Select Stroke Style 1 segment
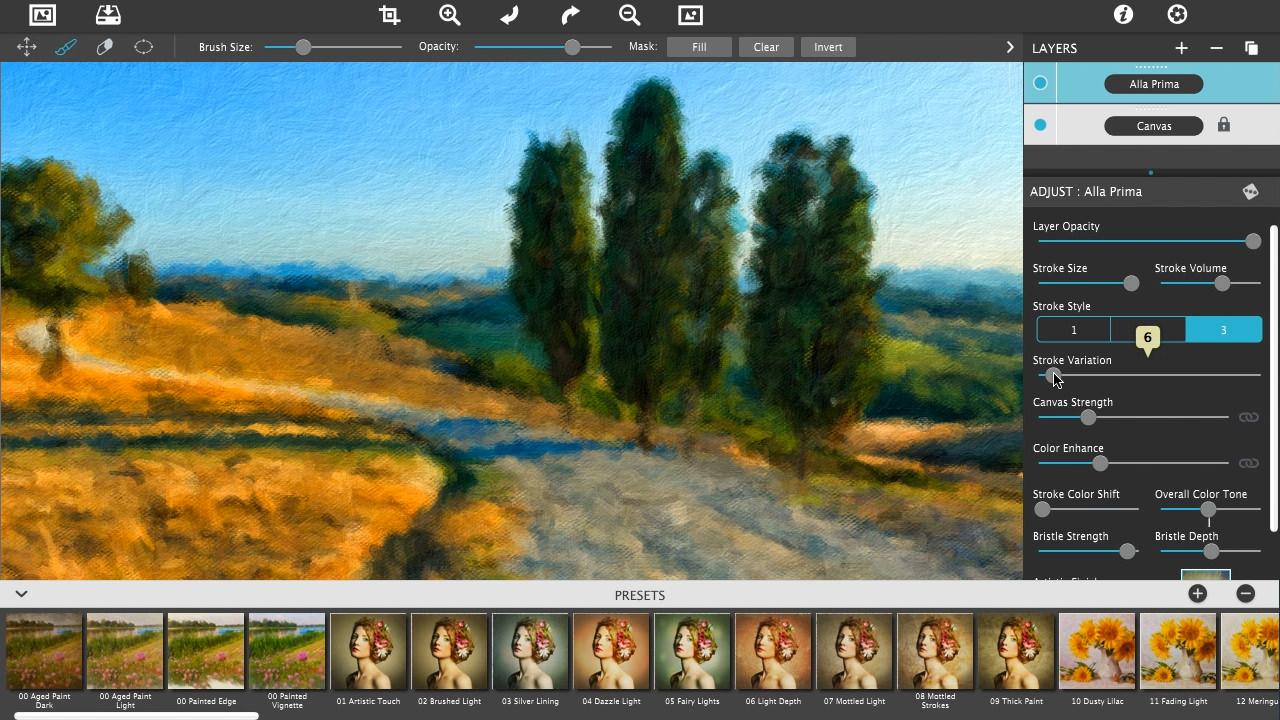The height and width of the screenshot is (720, 1280). click(x=1074, y=330)
